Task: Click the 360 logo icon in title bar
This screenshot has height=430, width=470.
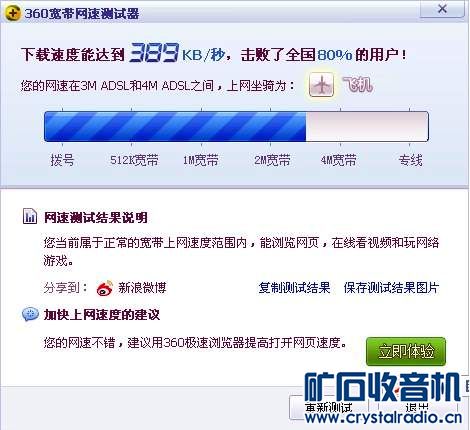Action: [x=13, y=14]
